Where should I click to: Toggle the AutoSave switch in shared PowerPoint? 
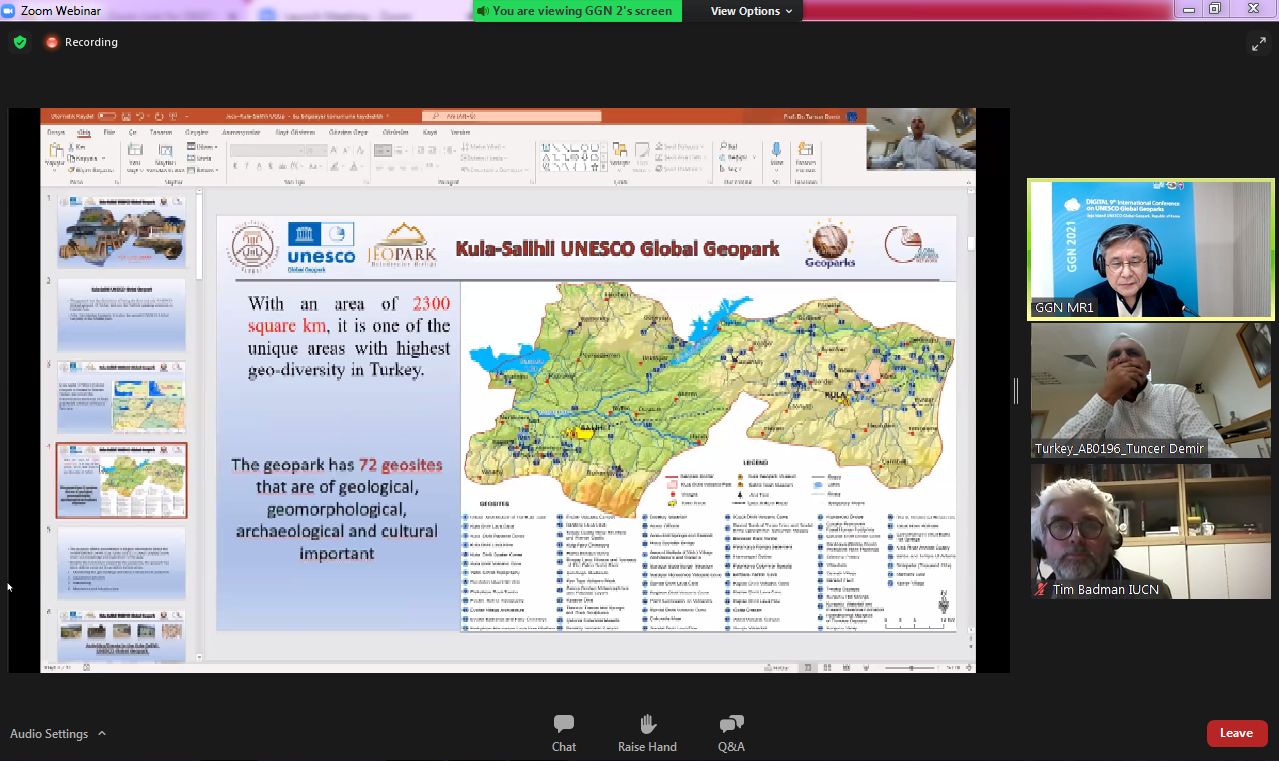coord(106,117)
